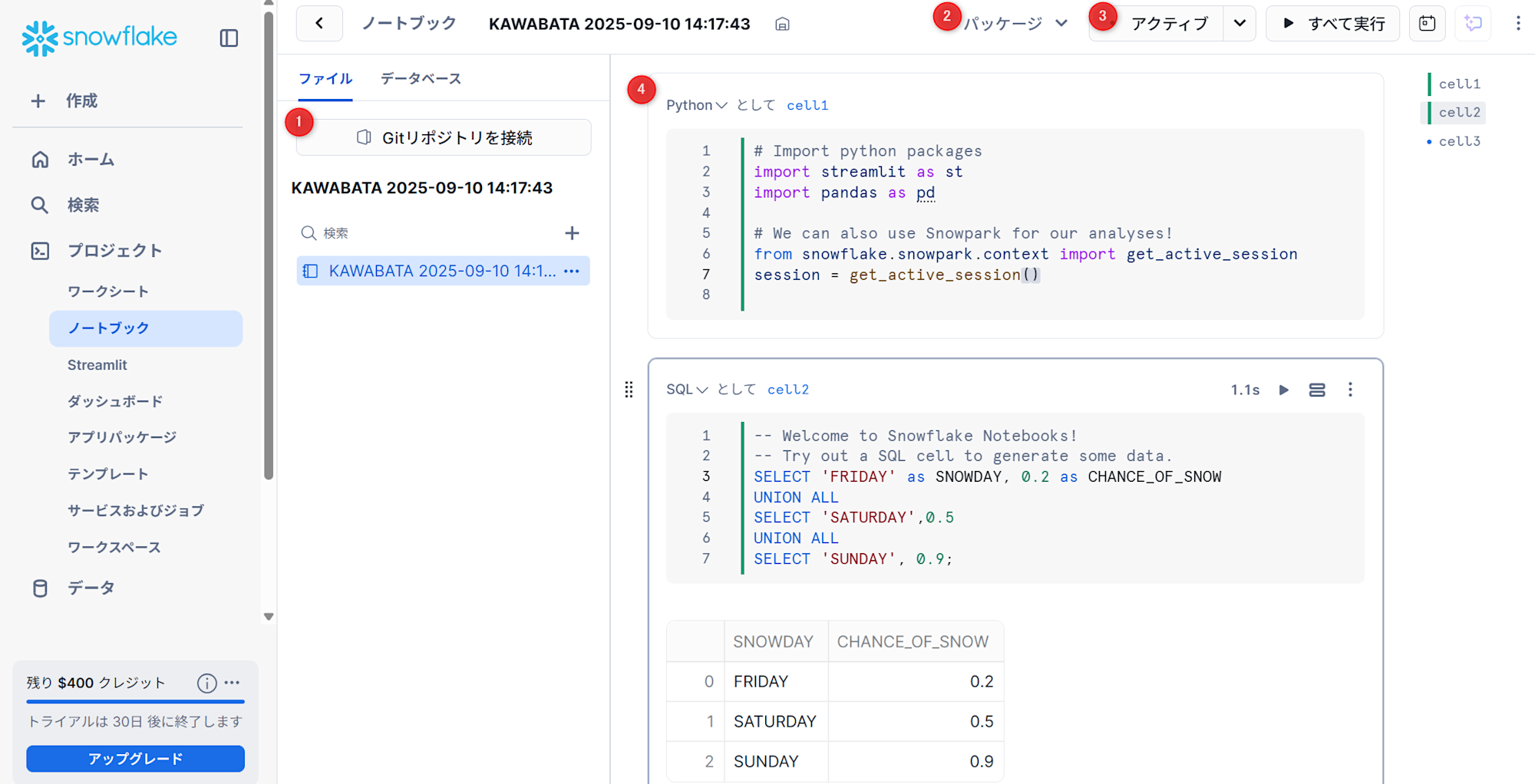Viewport: 1535px width, 784px height.
Task: Open サービスおよびジョブ
Action: 136,511
